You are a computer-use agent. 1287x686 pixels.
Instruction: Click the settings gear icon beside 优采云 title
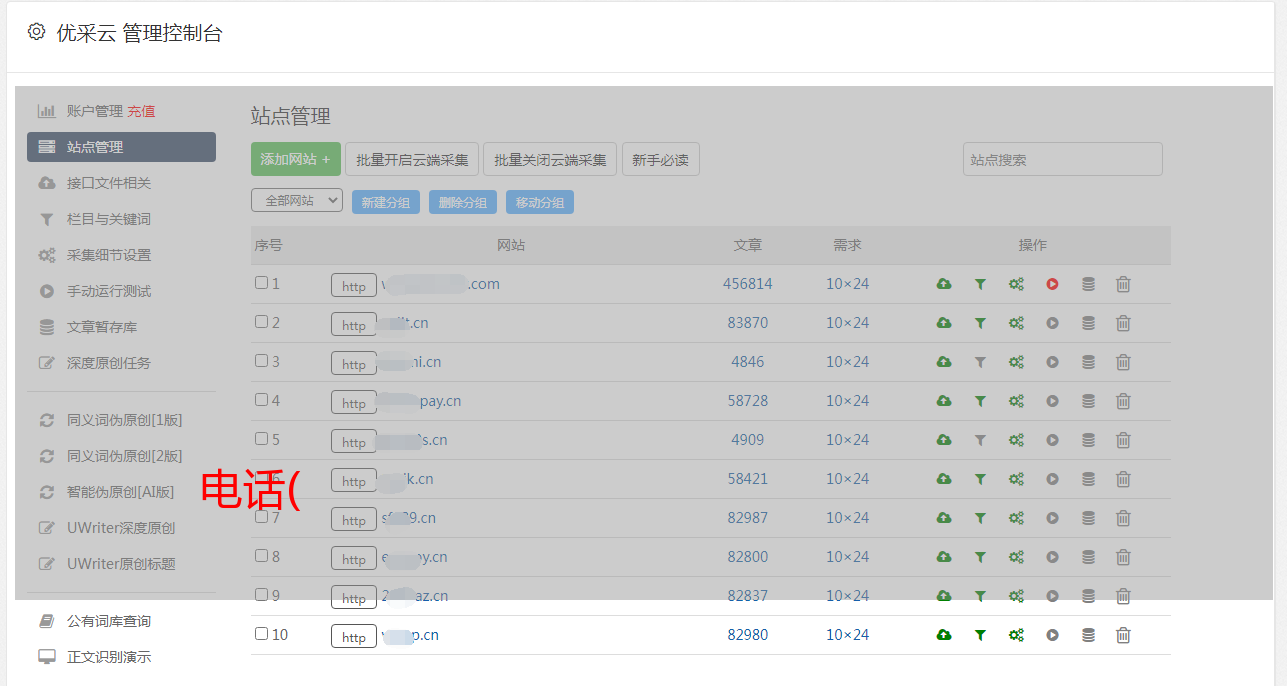(37, 32)
